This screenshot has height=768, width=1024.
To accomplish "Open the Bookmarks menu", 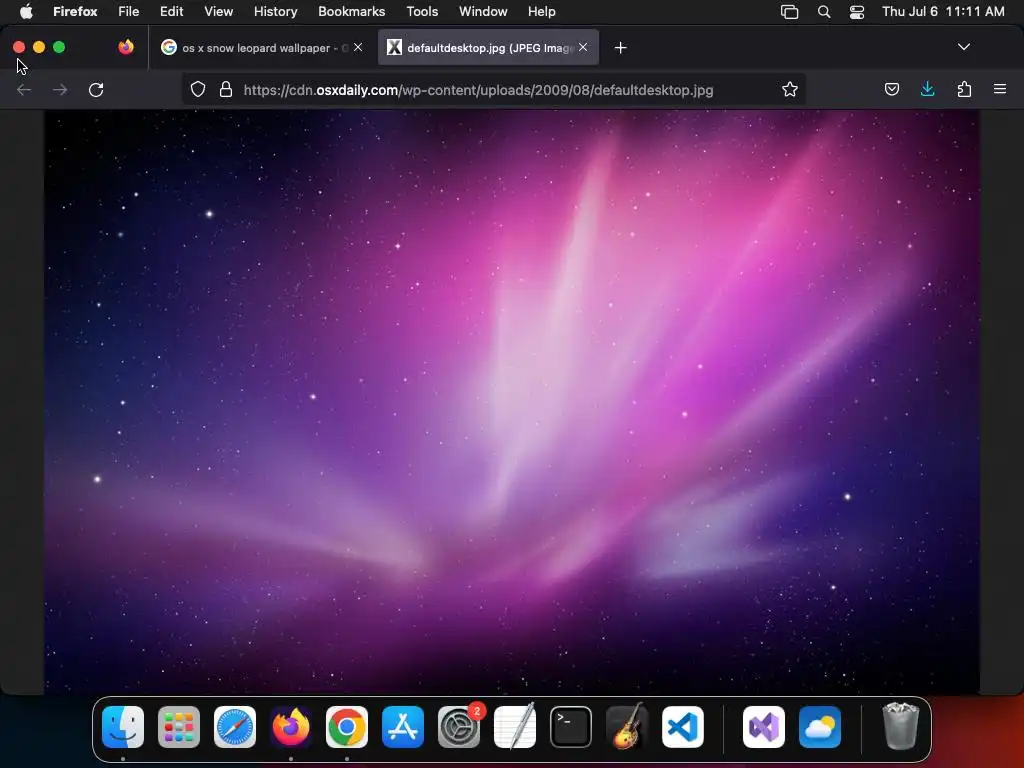I will (x=351, y=12).
